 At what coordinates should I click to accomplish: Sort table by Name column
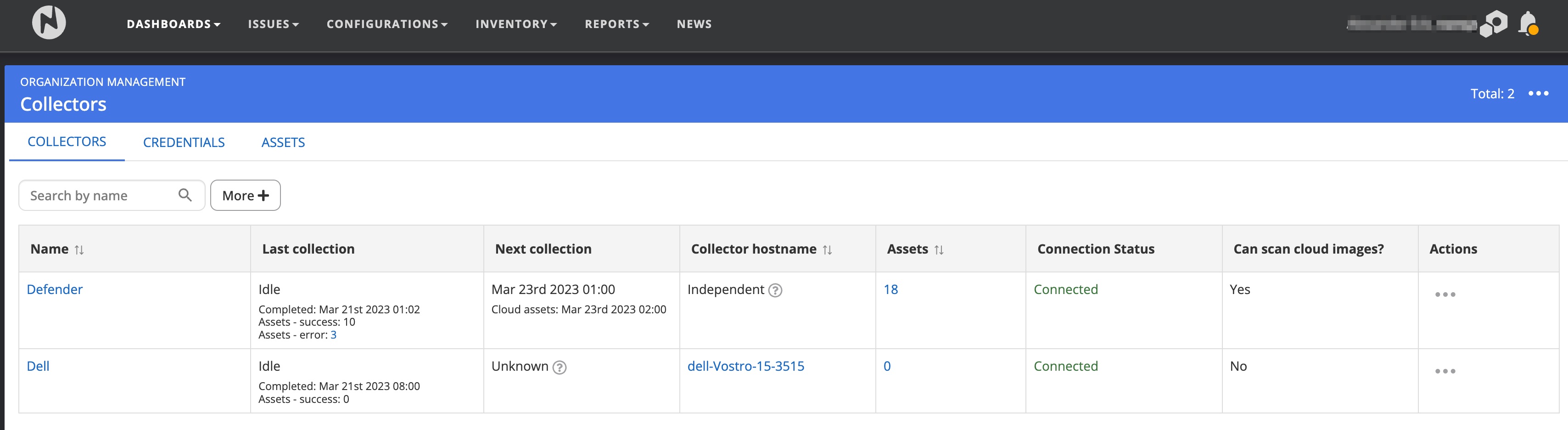click(x=79, y=250)
